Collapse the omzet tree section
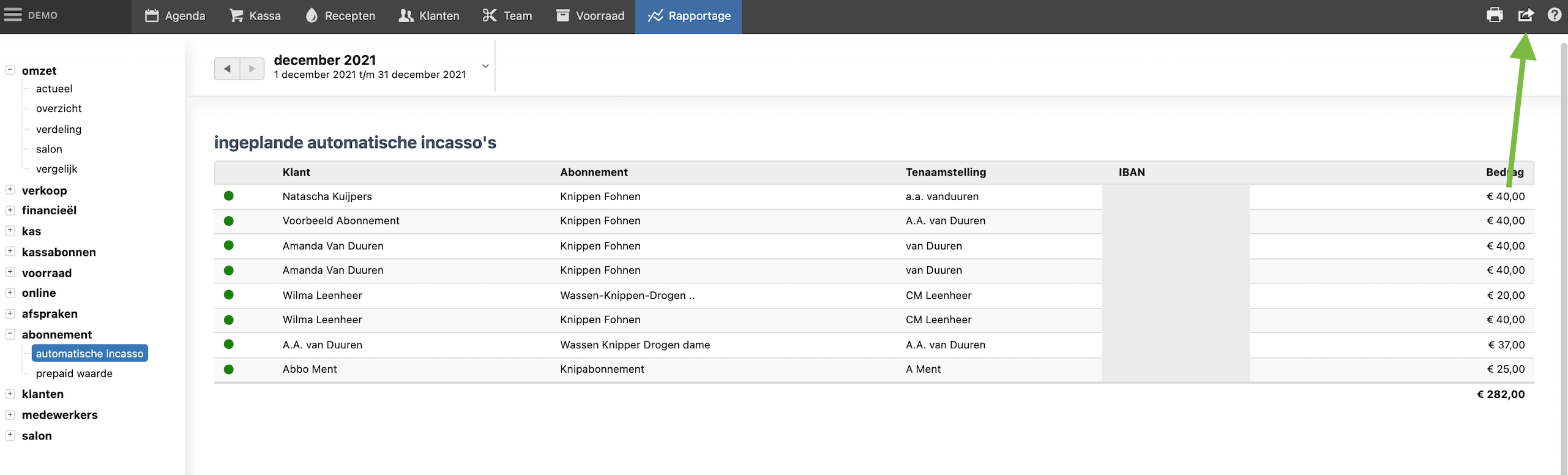 click(x=10, y=70)
